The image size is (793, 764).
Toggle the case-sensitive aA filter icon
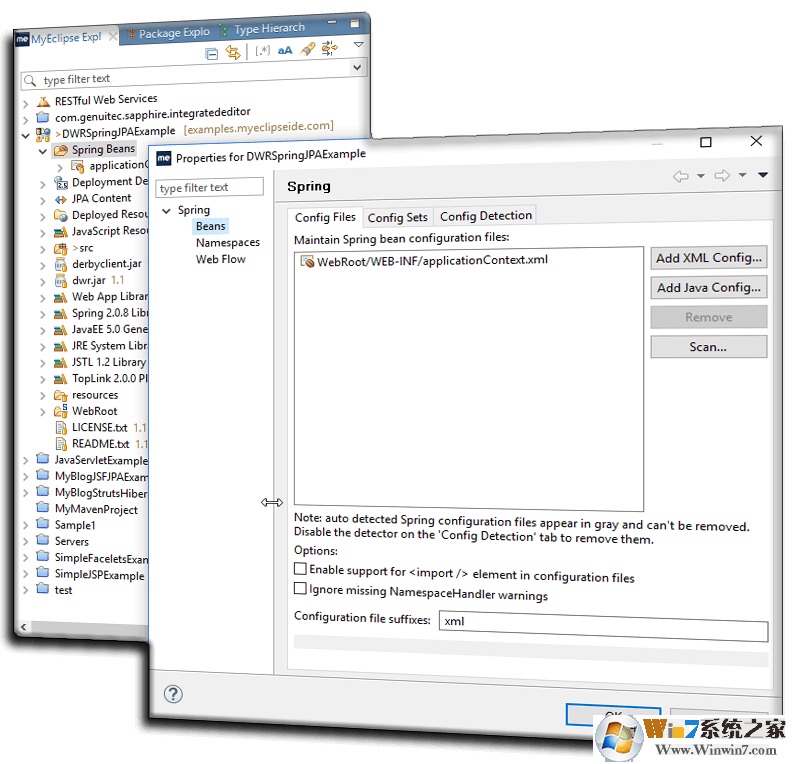(285, 50)
